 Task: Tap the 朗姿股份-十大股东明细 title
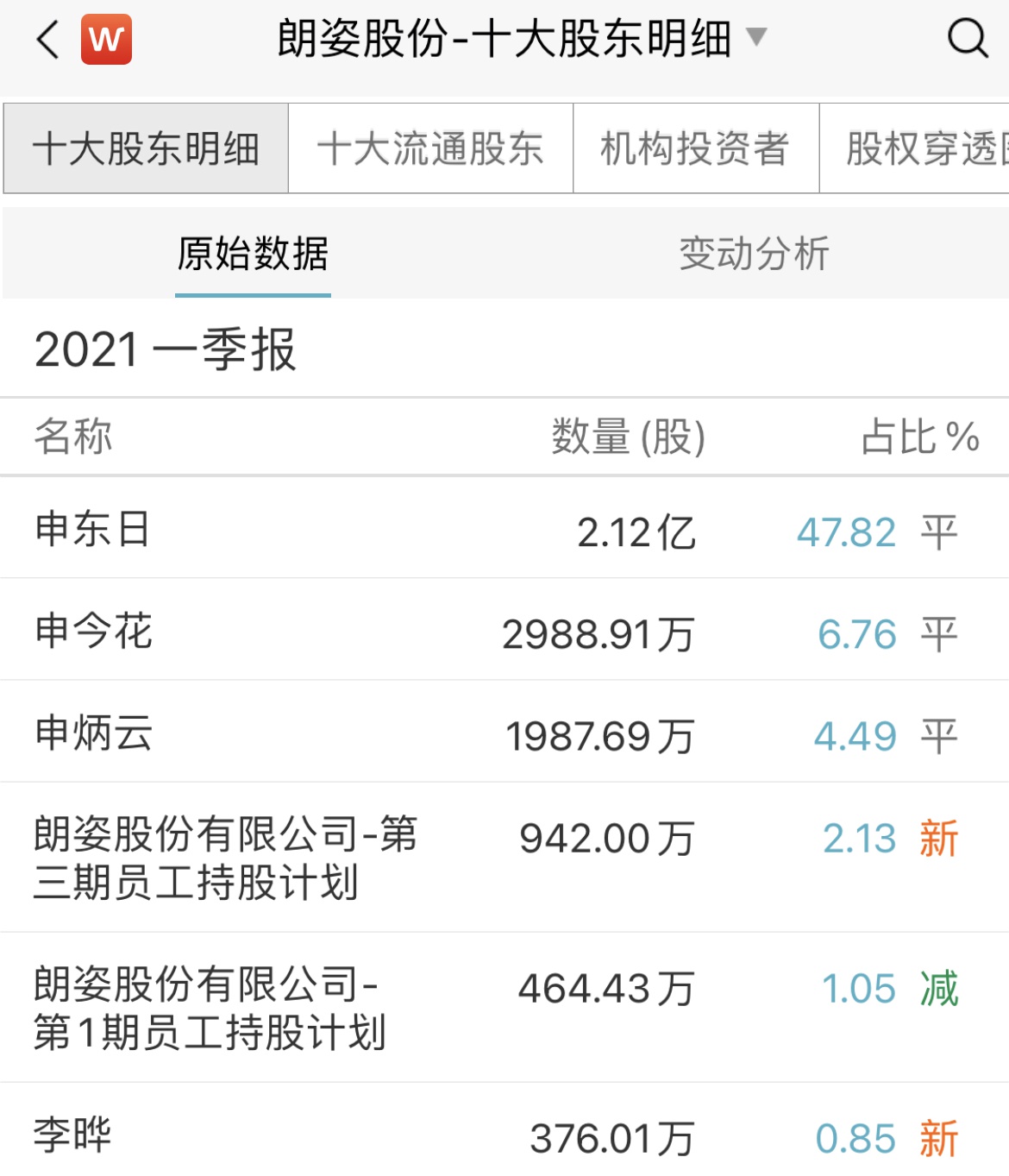(x=504, y=39)
